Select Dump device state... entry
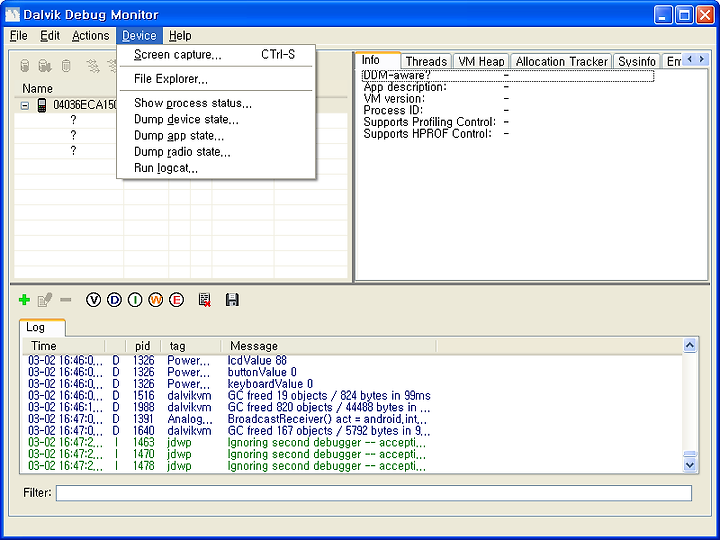This screenshot has height=540, width=720. [216, 119]
